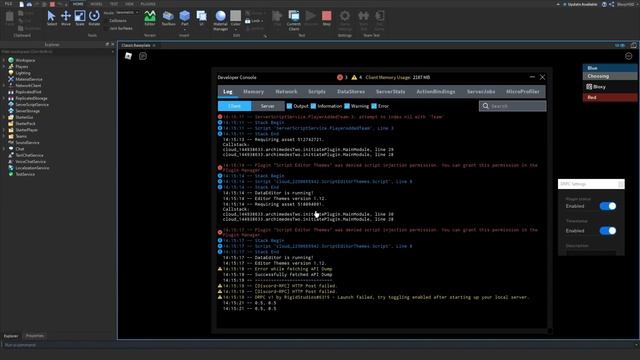Click the share icon at top right

[x=611, y=4]
